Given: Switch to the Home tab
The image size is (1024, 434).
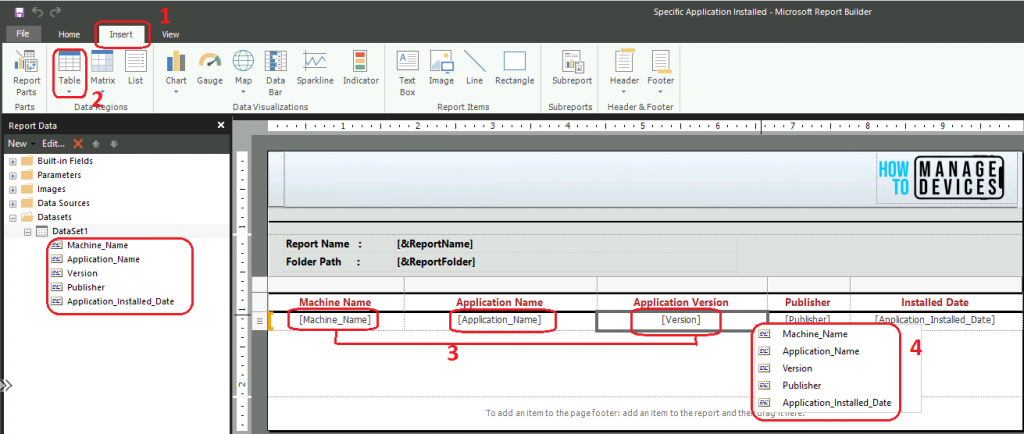Looking at the screenshot, I should (69, 35).
